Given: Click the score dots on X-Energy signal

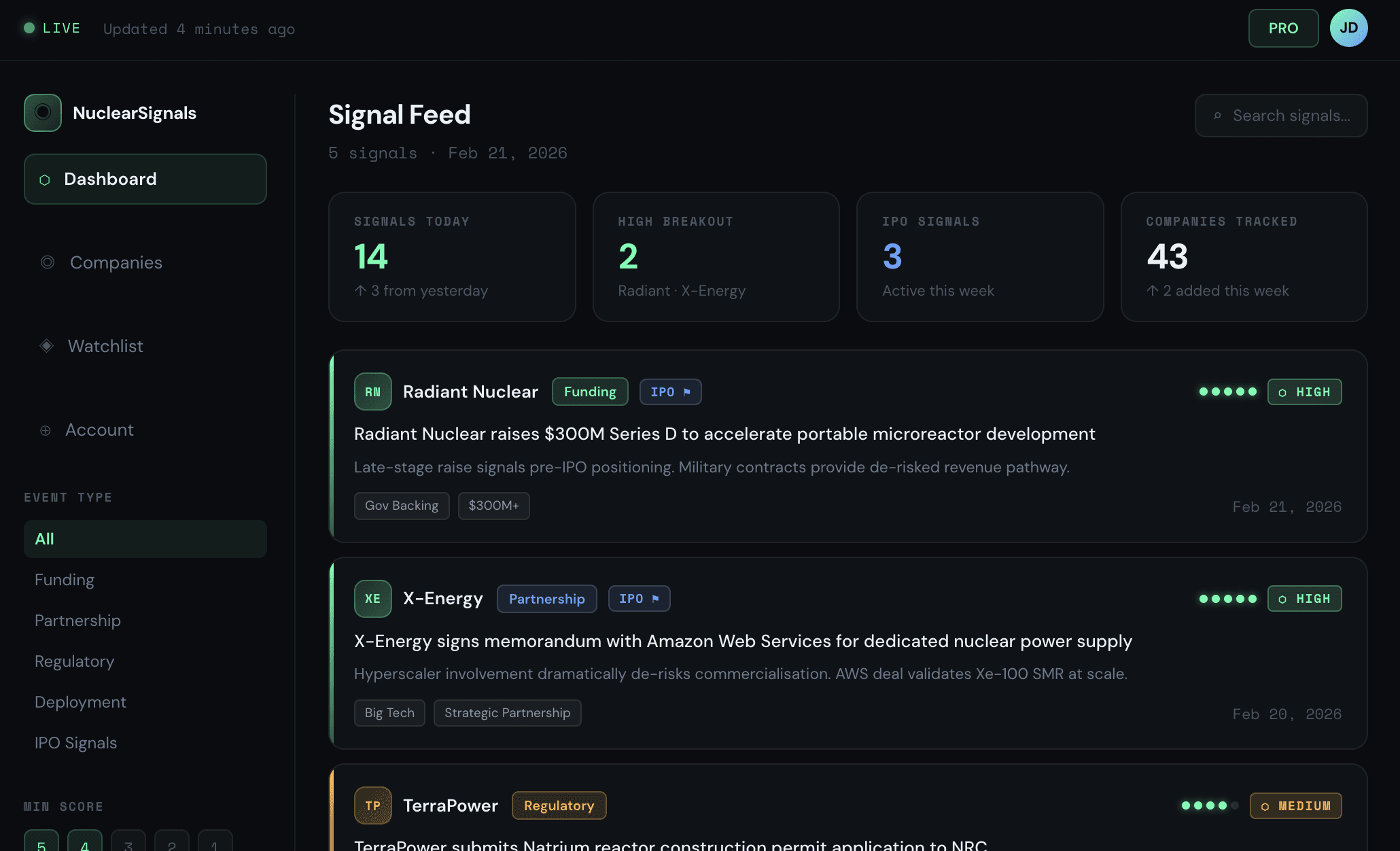Looking at the screenshot, I should (1227, 598).
